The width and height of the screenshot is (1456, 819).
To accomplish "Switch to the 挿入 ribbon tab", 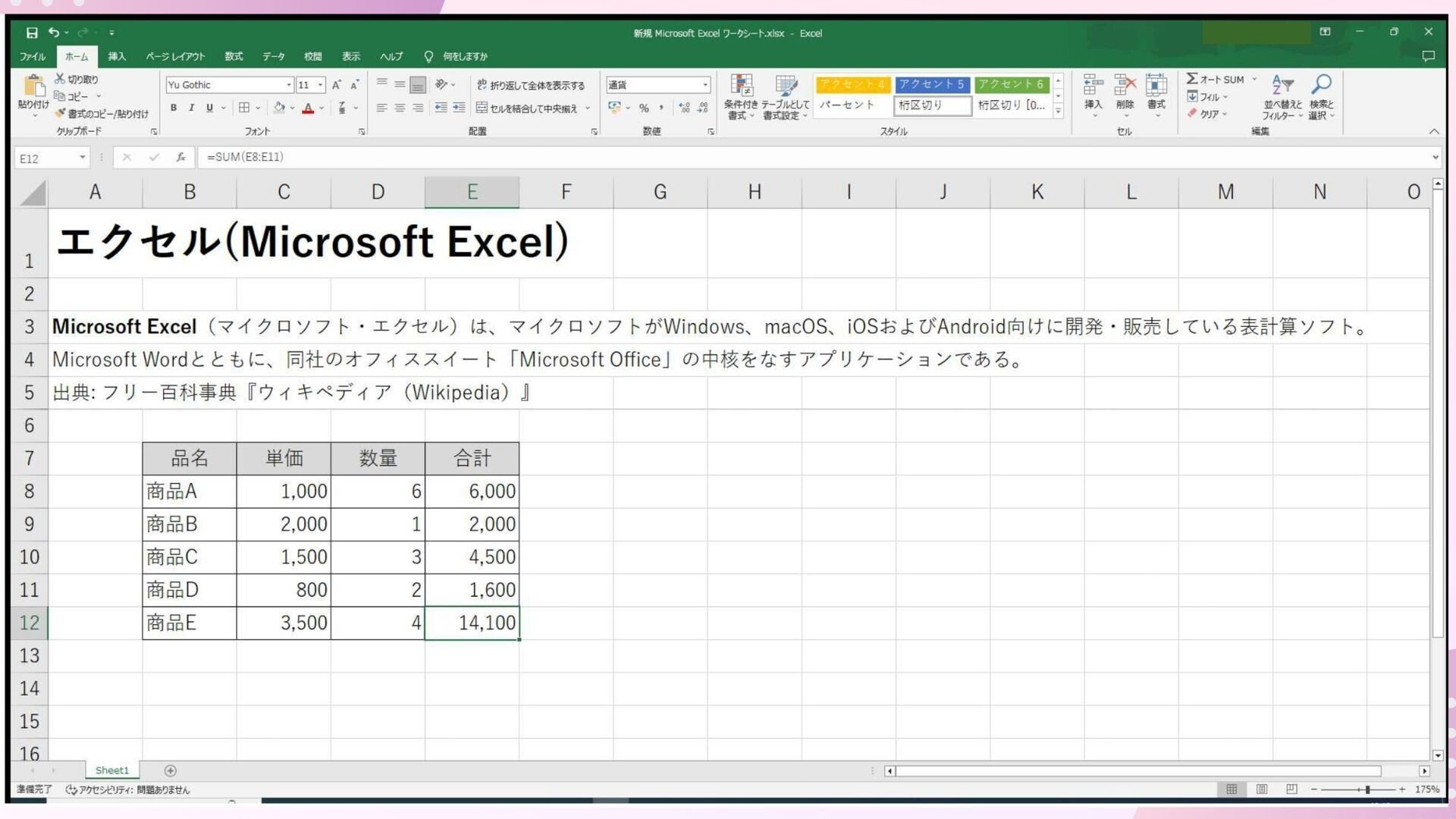I will pyautogui.click(x=117, y=56).
